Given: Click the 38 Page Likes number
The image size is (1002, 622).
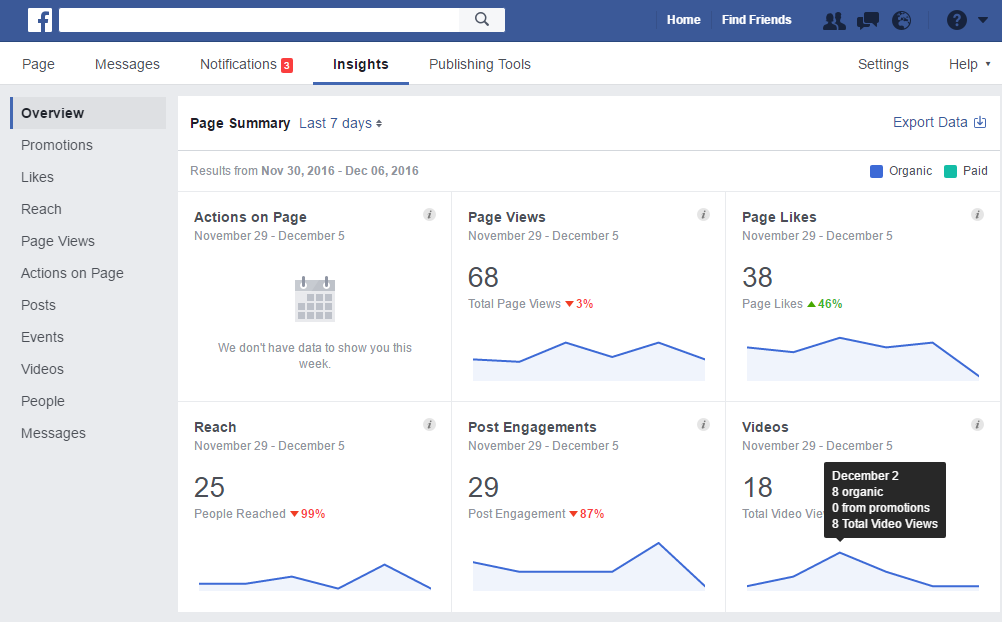Looking at the screenshot, I should [x=757, y=277].
